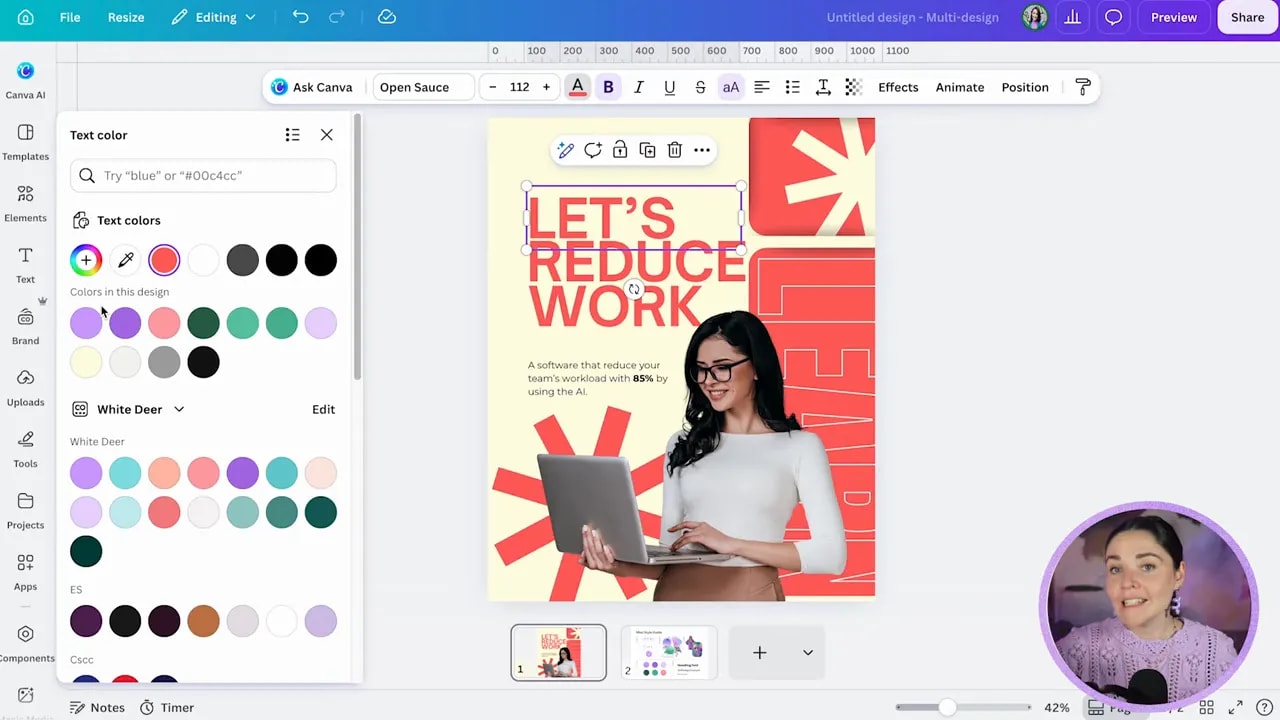The image size is (1280, 720).
Task: Duplicate the selected text element
Action: [x=647, y=150]
